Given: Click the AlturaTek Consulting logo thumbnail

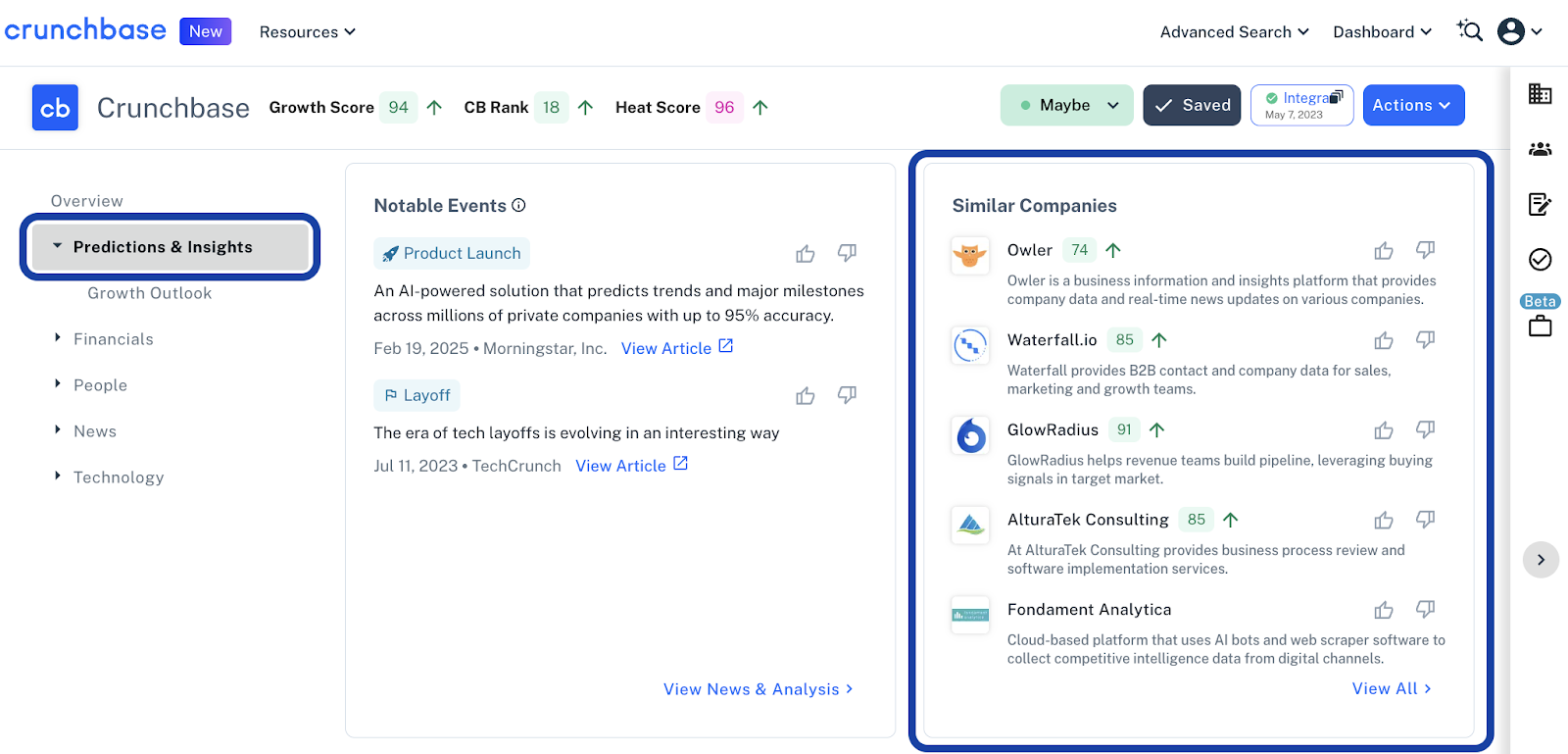Looking at the screenshot, I should coord(970,525).
